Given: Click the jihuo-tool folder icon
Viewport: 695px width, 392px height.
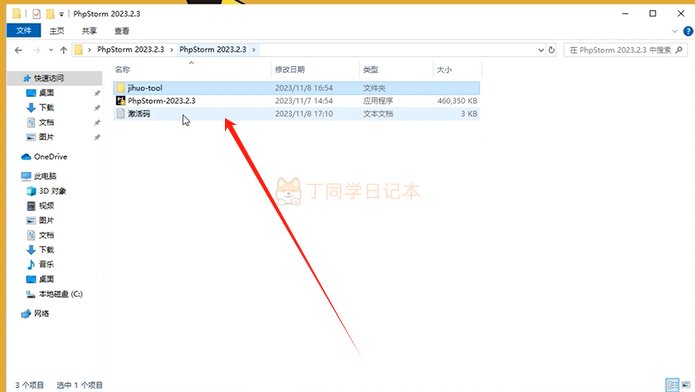Looking at the screenshot, I should click(120, 88).
